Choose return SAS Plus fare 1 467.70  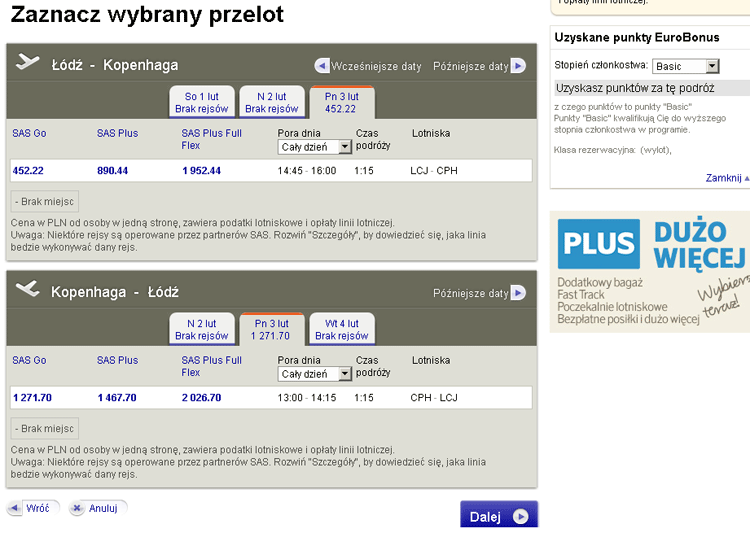coord(117,398)
